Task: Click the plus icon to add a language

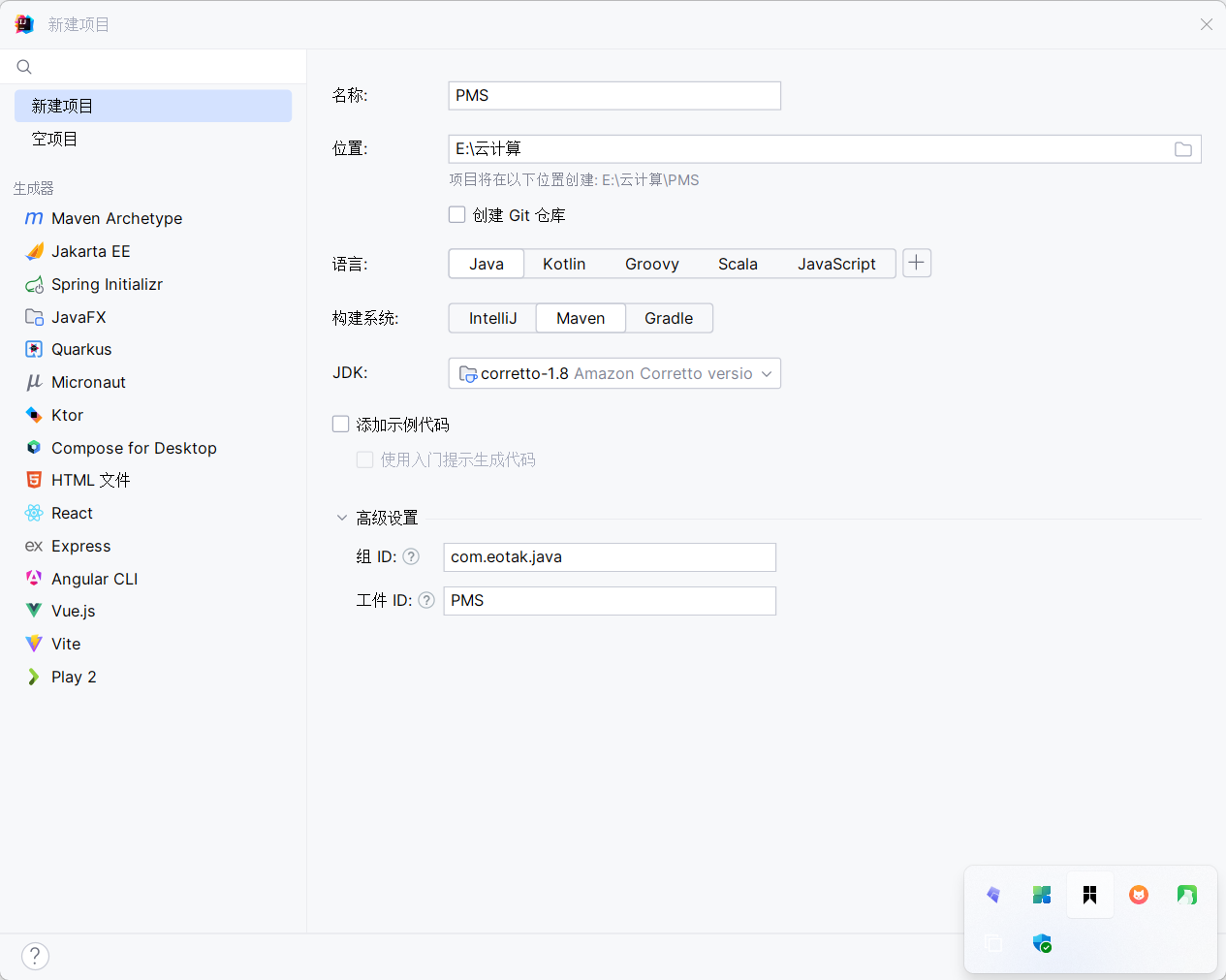Action: click(x=917, y=263)
